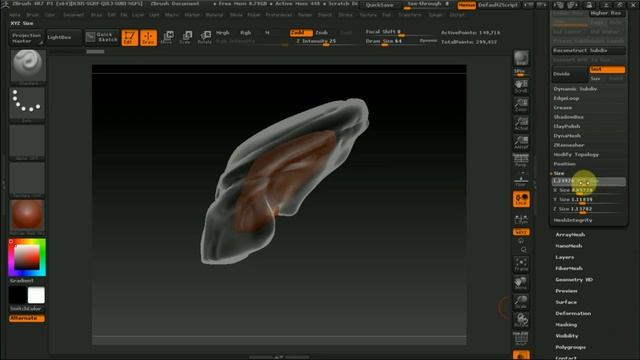Enable Zsub sculpt mode

coord(322,33)
